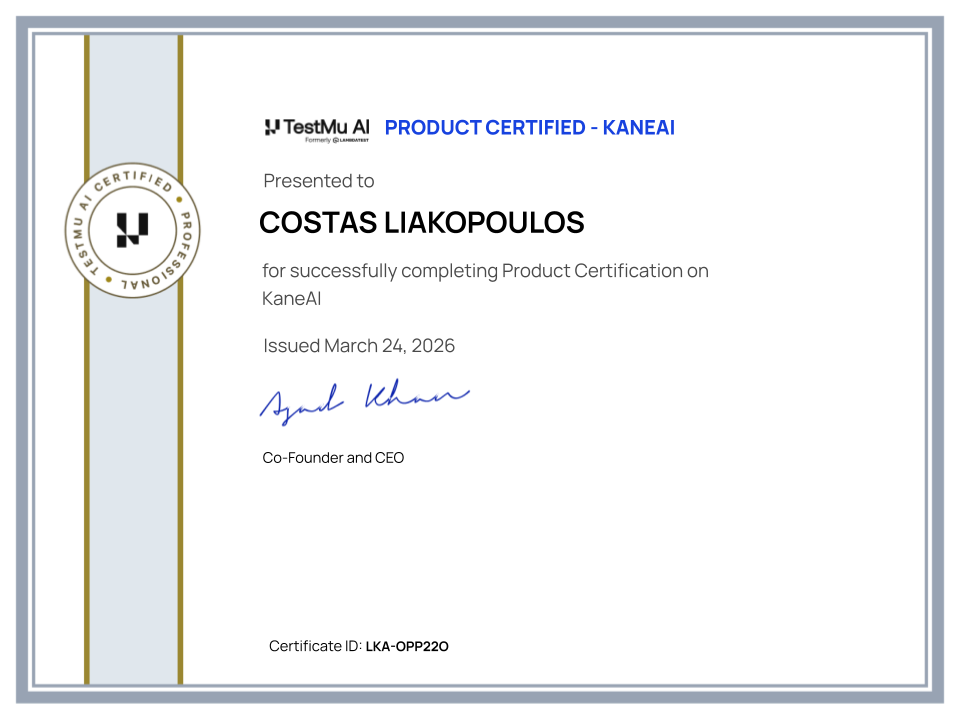Click the "Co-Founder and CEO" title
Screen dimensions: 960x720
(333, 457)
